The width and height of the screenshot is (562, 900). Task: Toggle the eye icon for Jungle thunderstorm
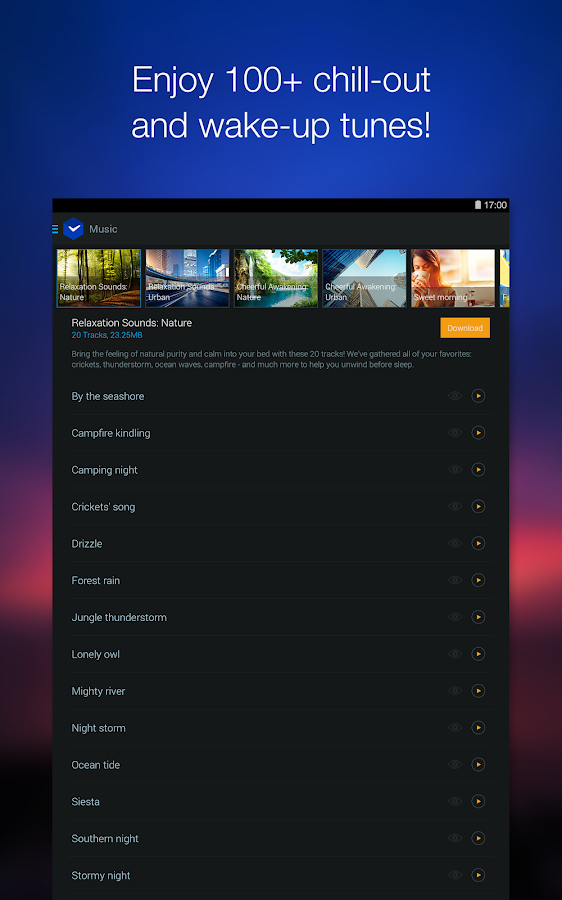[455, 617]
